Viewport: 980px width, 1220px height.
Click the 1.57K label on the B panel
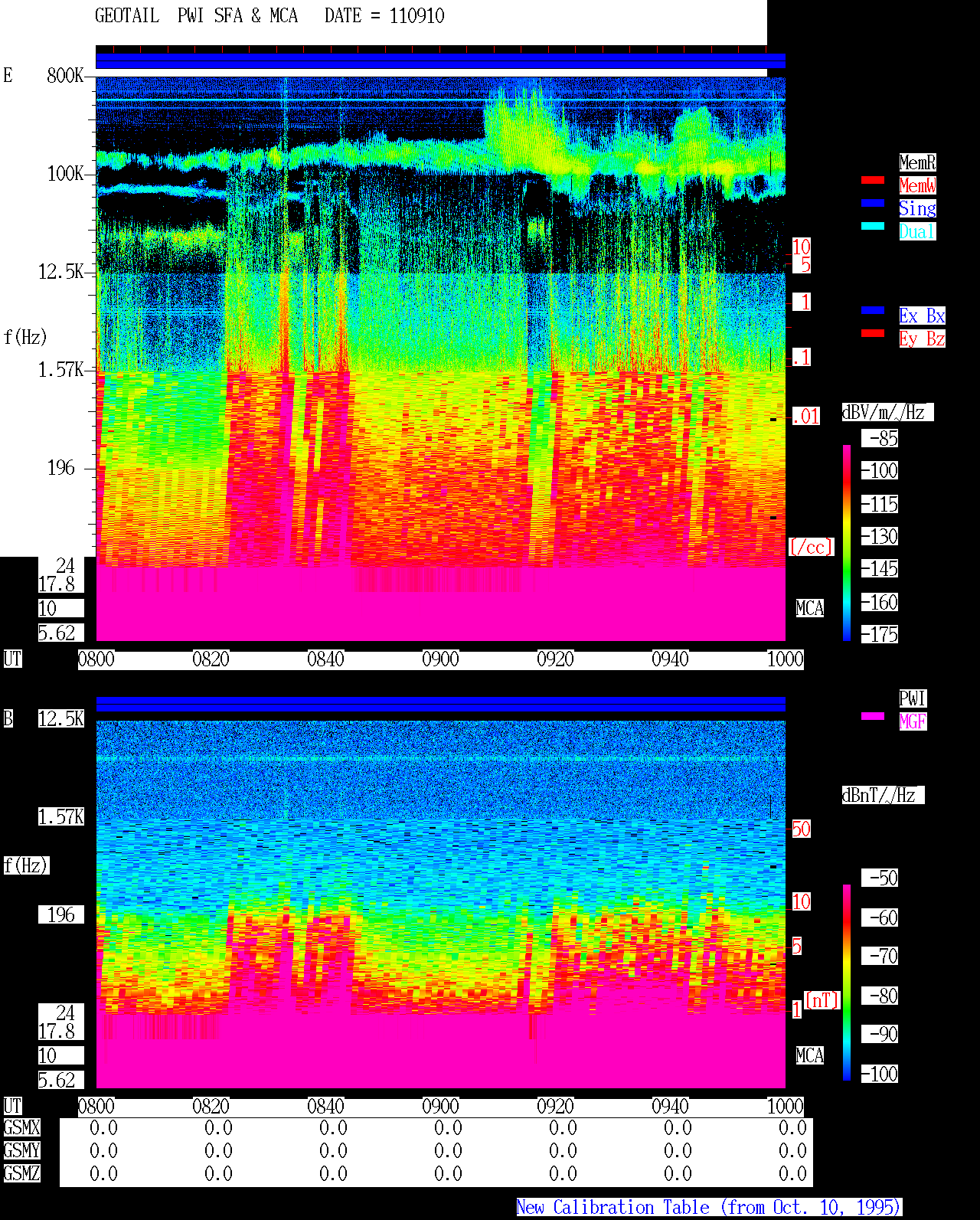pyautogui.click(x=61, y=817)
